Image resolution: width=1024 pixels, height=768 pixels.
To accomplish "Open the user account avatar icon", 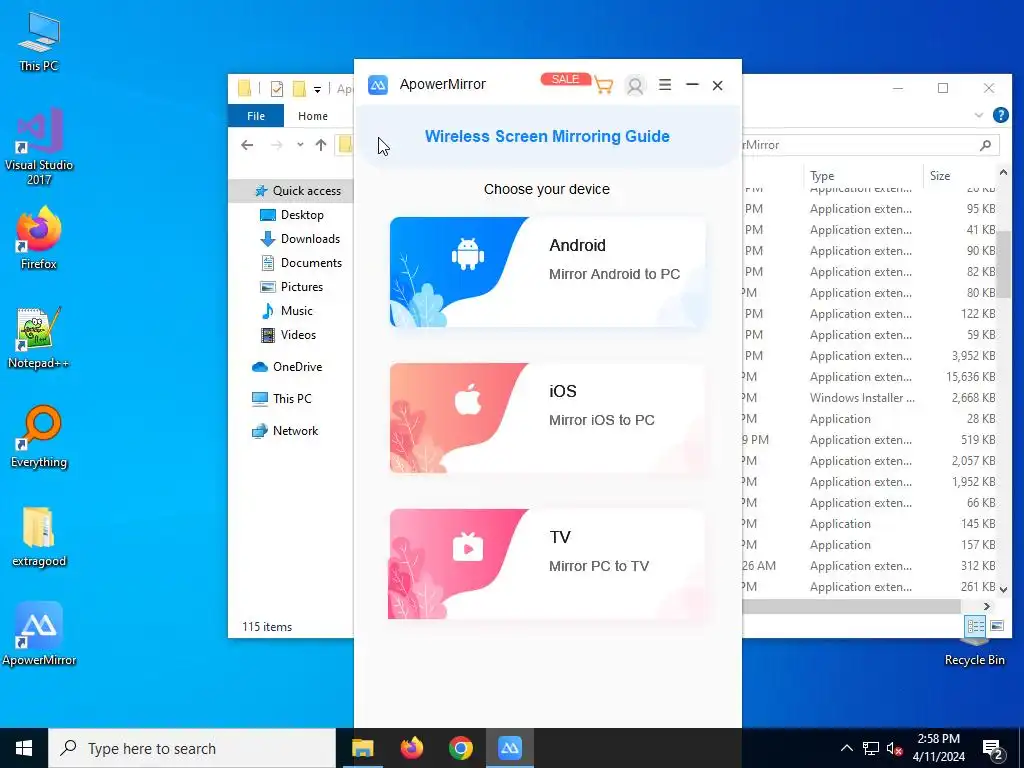I will click(635, 86).
